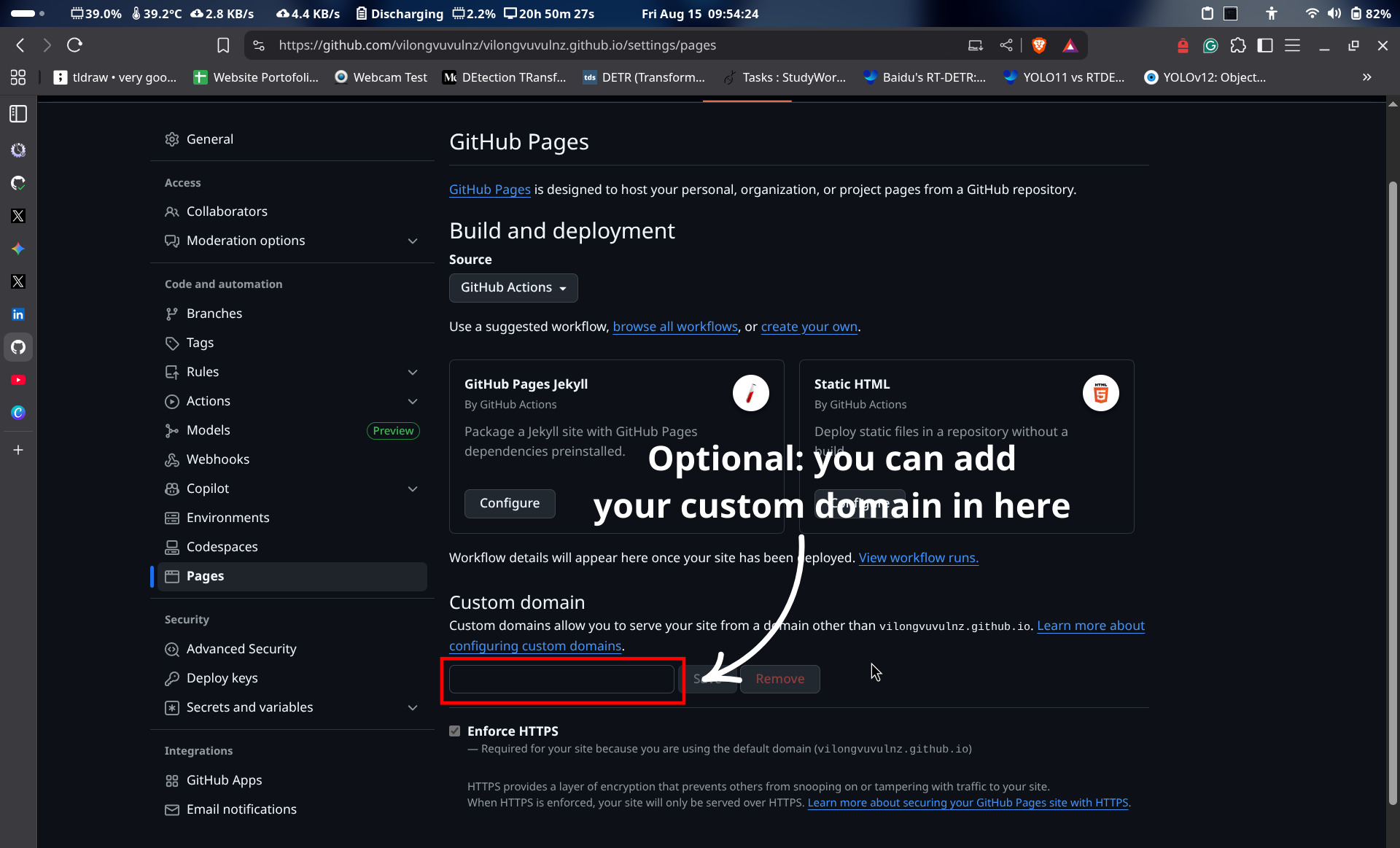Open the View workflow runs link
Image resolution: width=1400 pixels, height=848 pixels.
point(919,558)
